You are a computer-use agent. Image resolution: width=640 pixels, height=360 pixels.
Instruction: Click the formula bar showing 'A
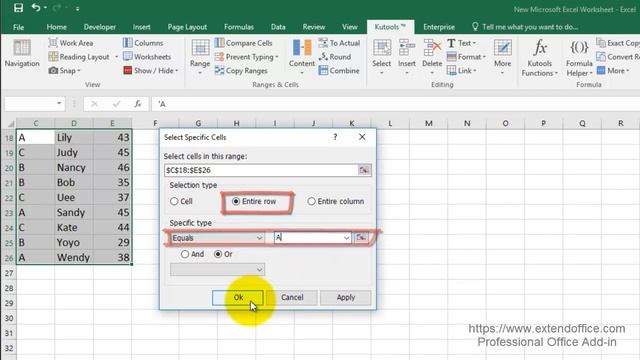(395, 104)
